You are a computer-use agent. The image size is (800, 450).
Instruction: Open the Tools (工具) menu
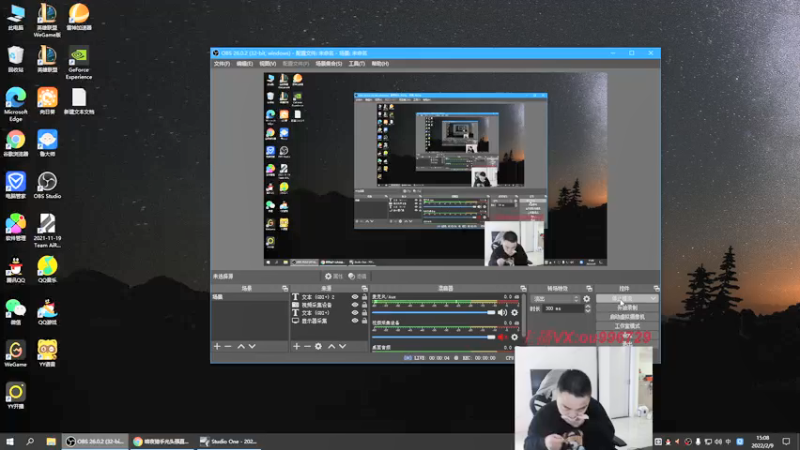click(357, 64)
